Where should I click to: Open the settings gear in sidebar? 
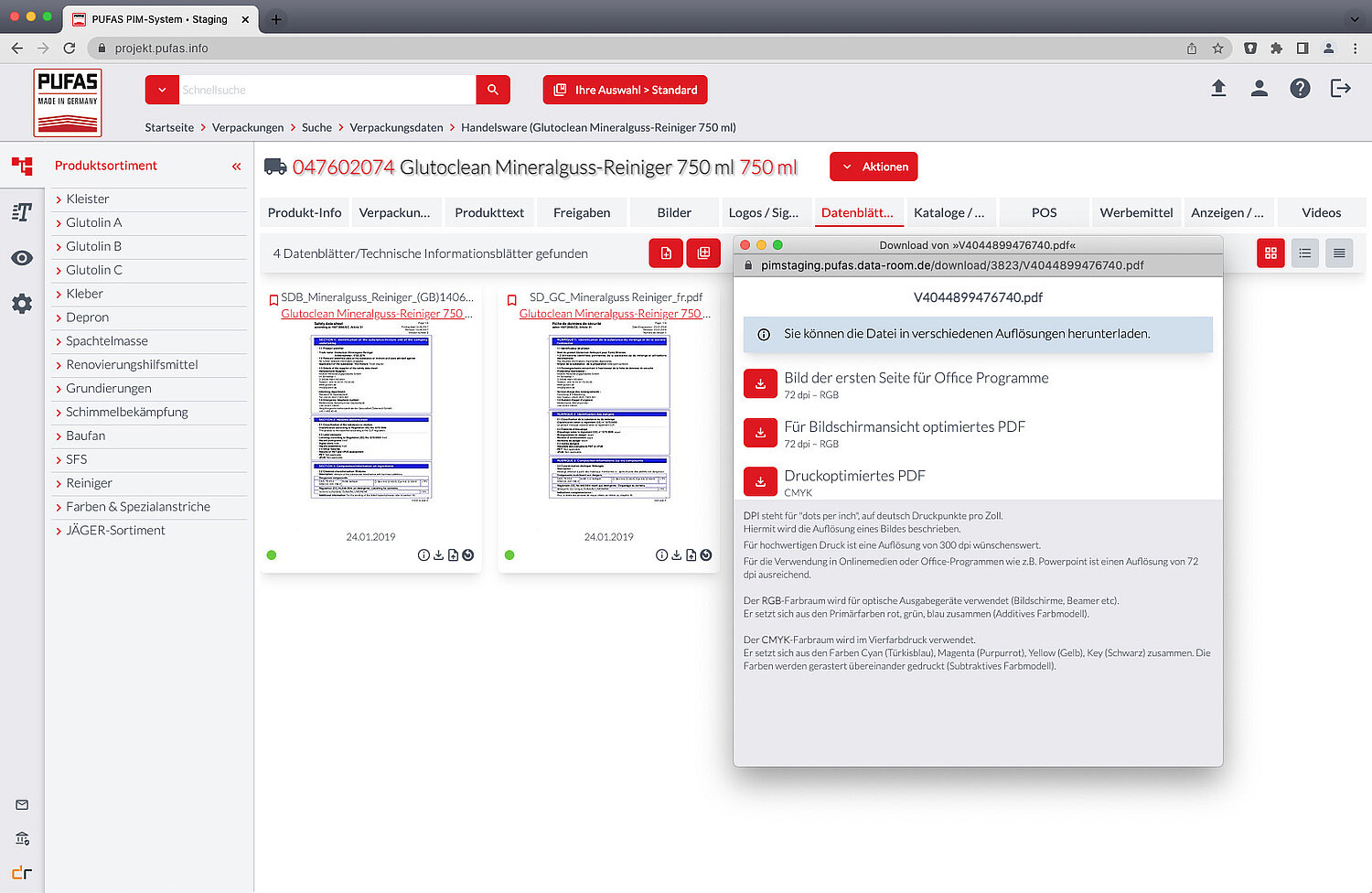(22, 304)
